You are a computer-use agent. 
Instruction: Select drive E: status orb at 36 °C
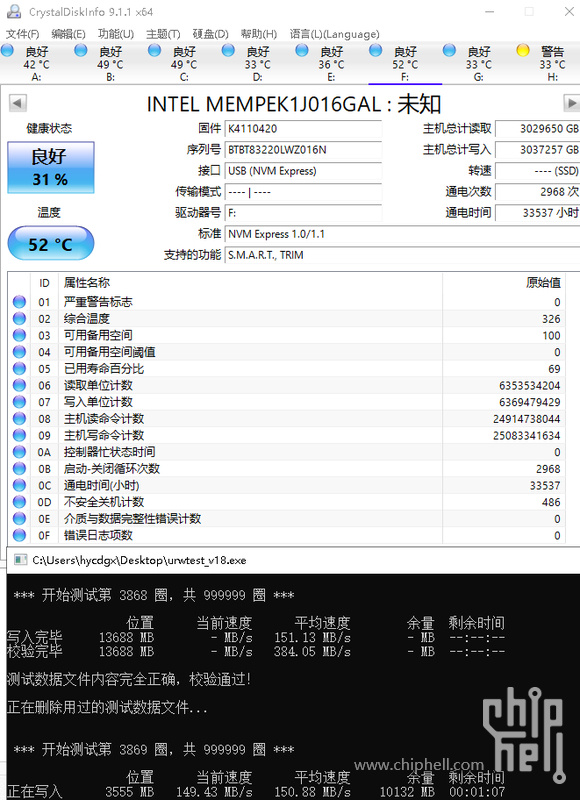[302, 50]
